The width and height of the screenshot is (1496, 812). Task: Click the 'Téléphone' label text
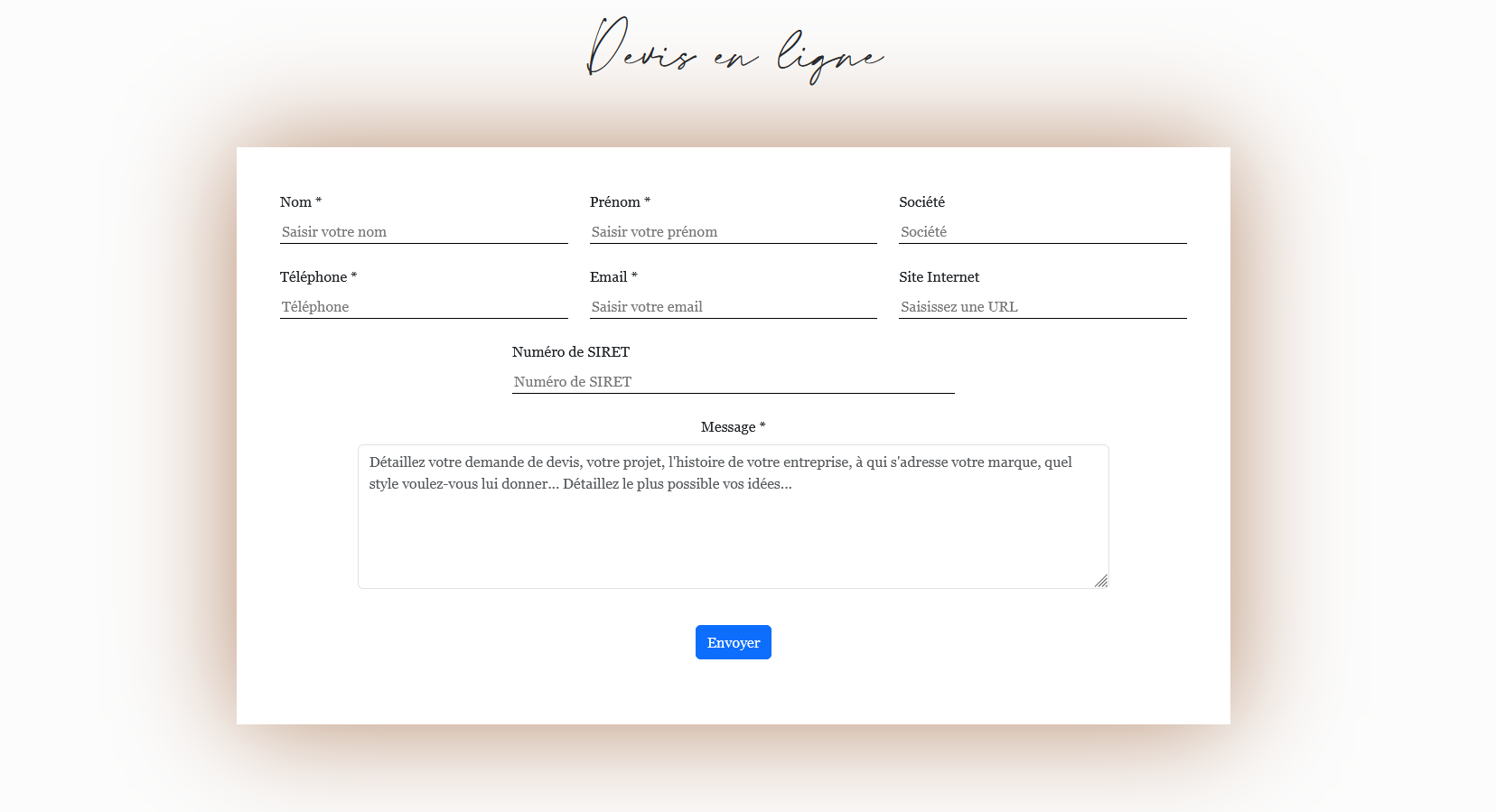(313, 277)
